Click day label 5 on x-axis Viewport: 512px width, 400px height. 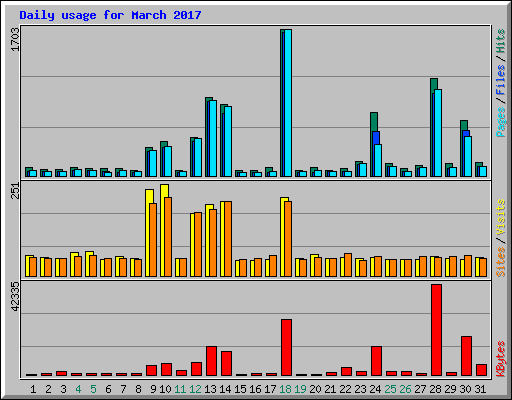(93, 389)
